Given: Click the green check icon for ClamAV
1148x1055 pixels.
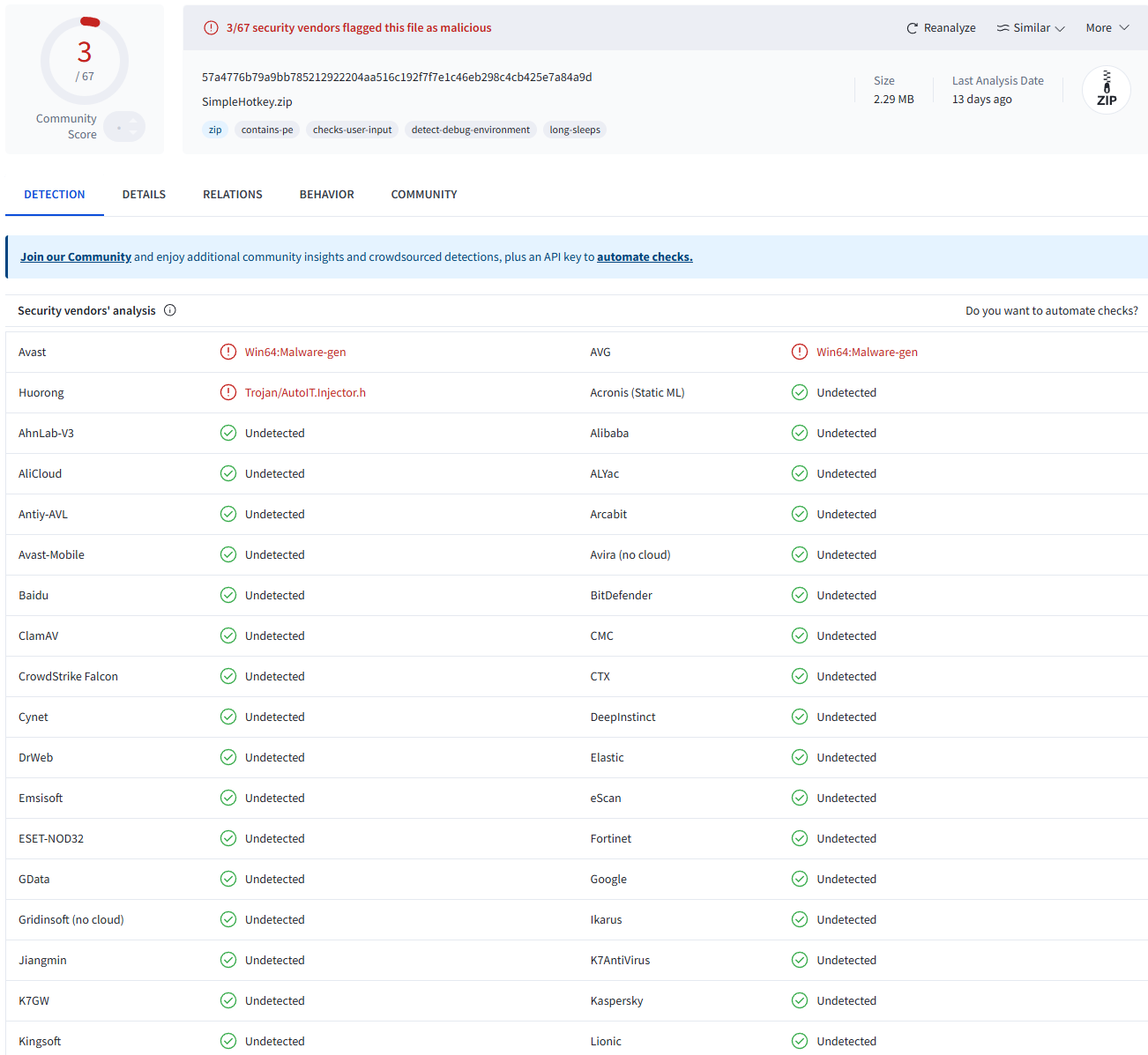Looking at the screenshot, I should 228,635.
